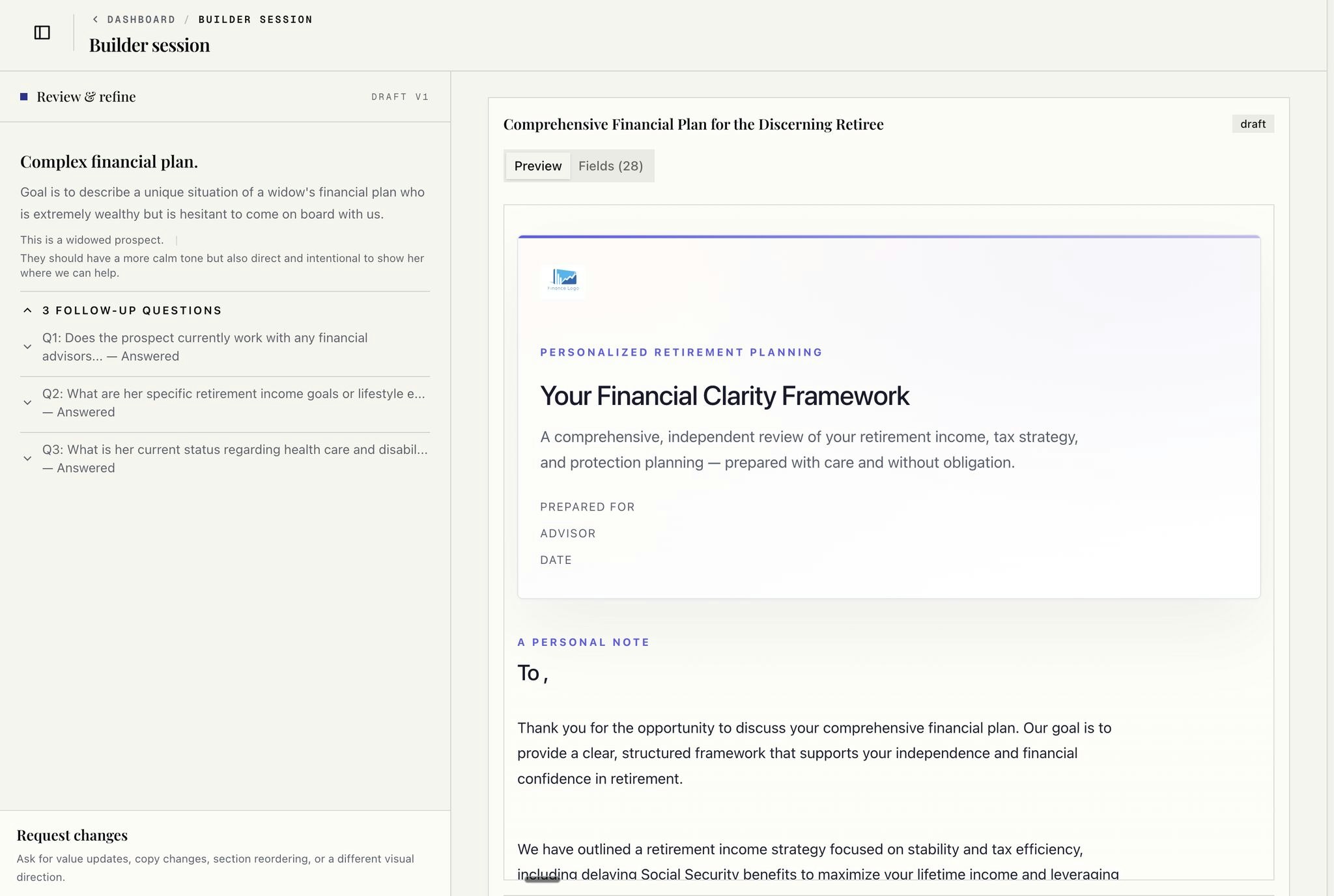Click the 'Prepared For' field label
Screen dimensions: 1334x896
[x=588, y=507]
